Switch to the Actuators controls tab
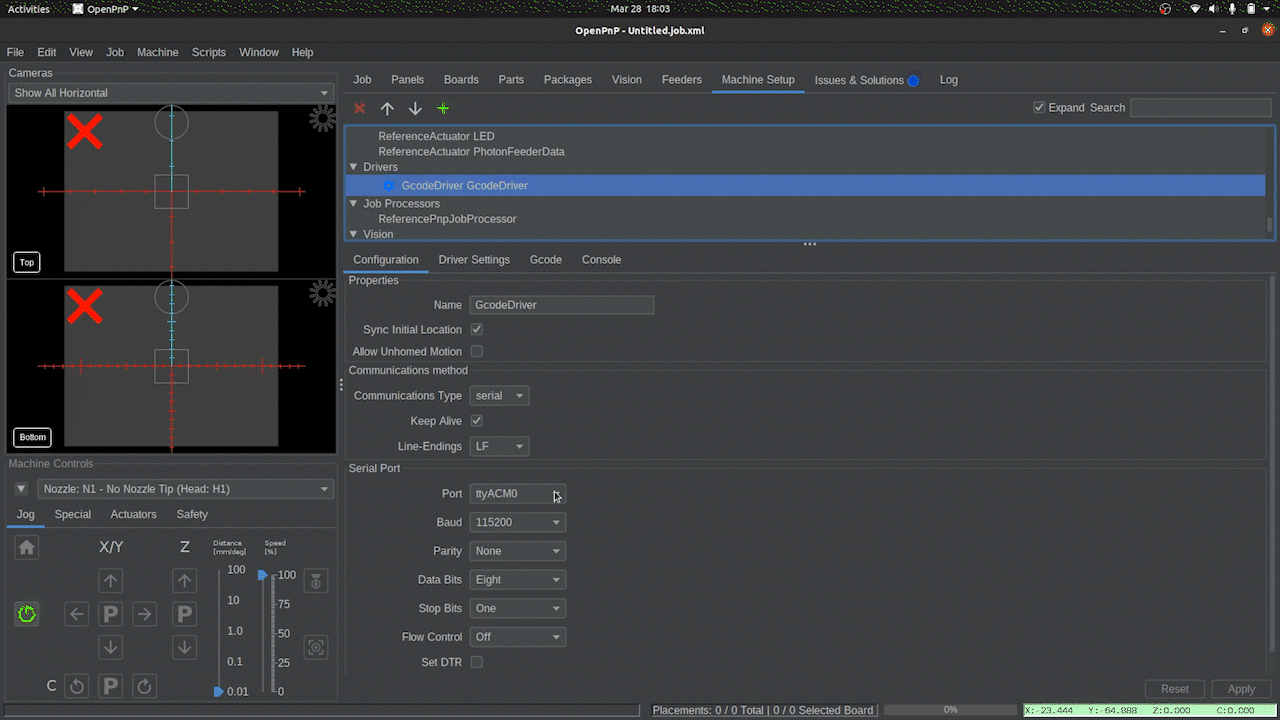1280x720 pixels. tap(134, 515)
